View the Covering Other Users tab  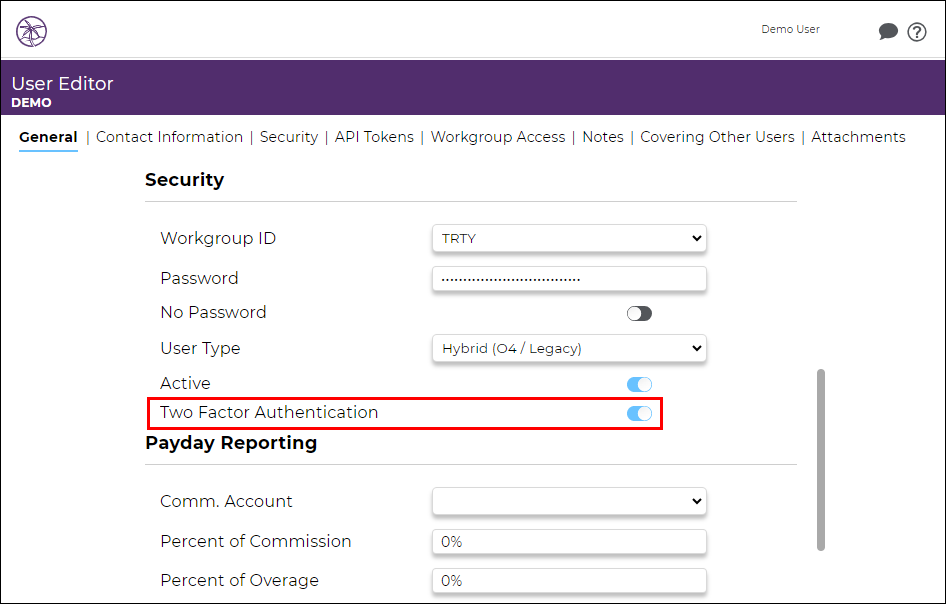pos(717,137)
